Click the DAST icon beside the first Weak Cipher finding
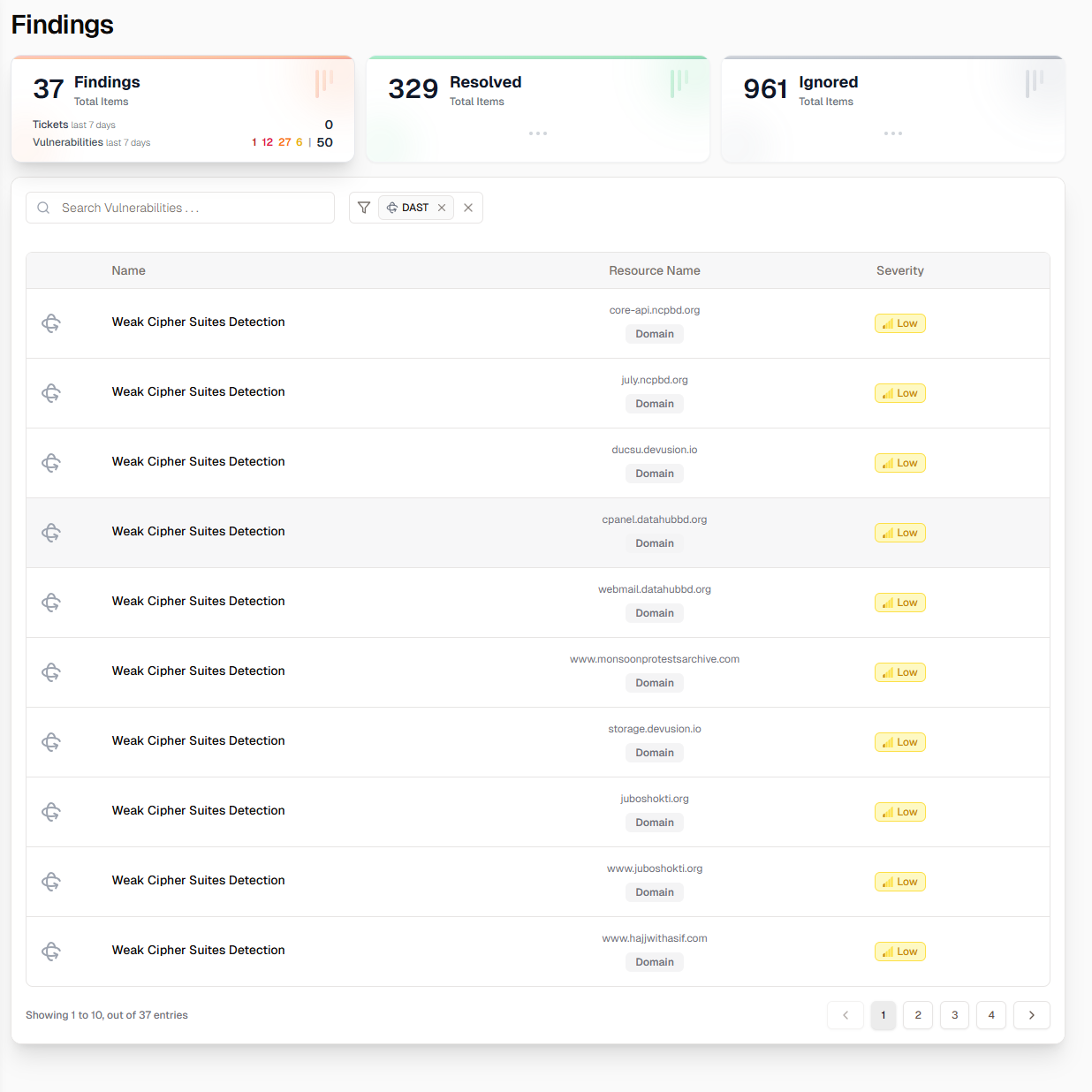1092x1092 pixels. 50,322
